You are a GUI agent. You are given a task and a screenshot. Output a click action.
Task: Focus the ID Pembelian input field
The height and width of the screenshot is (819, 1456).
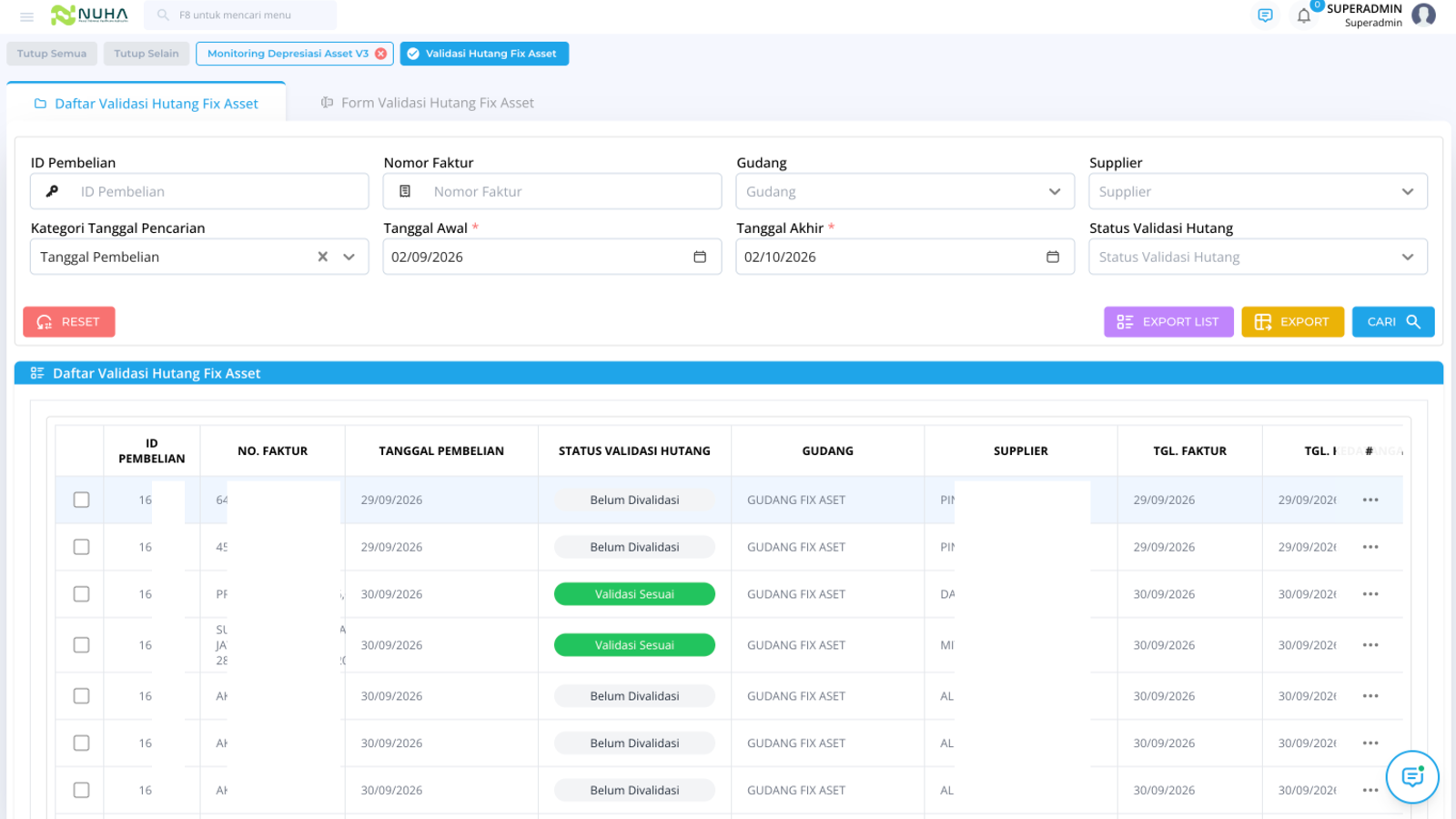click(199, 192)
